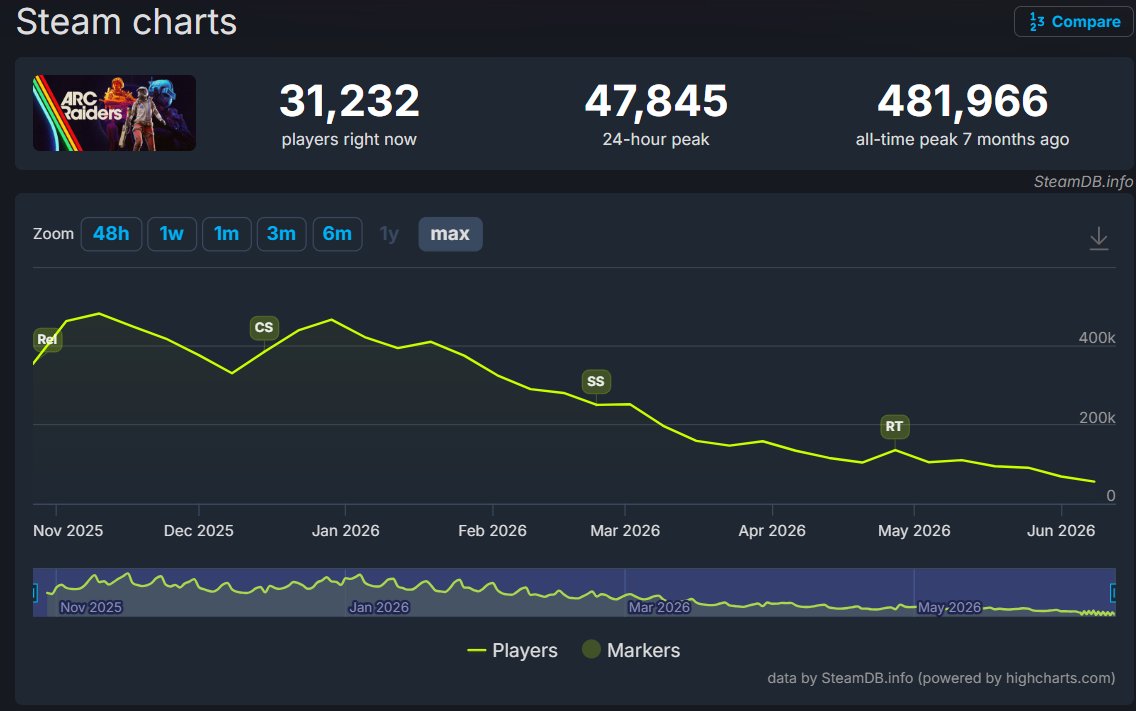Click the CS marker on chart
Screen dimensions: 1136x711
(264, 328)
